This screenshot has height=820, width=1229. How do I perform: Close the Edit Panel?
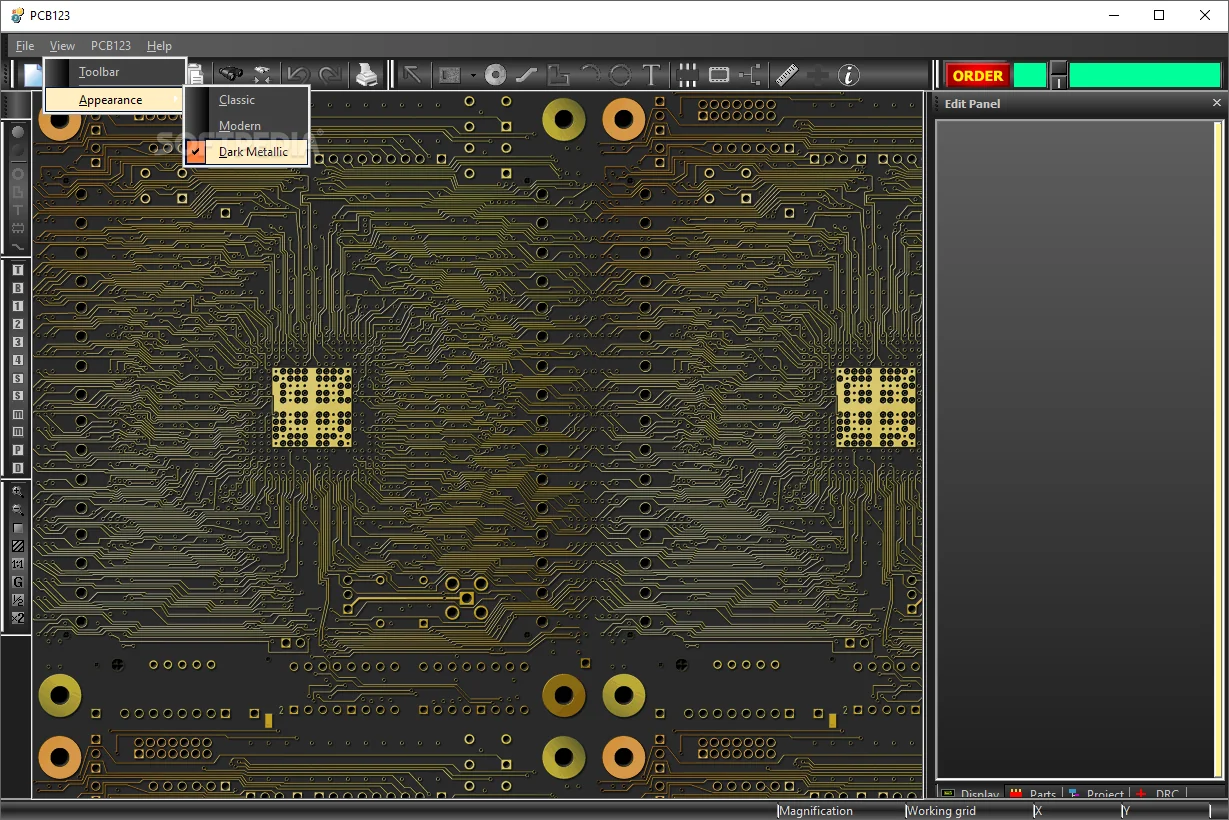(1216, 102)
